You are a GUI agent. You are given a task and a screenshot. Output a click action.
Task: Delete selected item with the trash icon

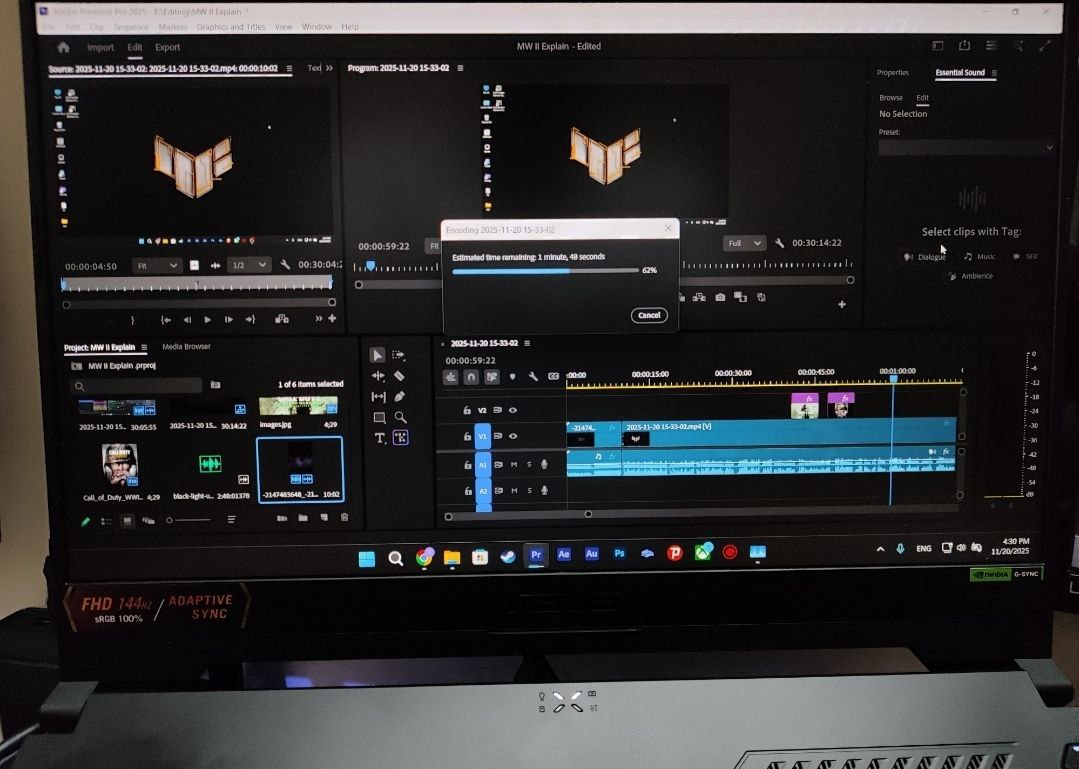tap(344, 518)
